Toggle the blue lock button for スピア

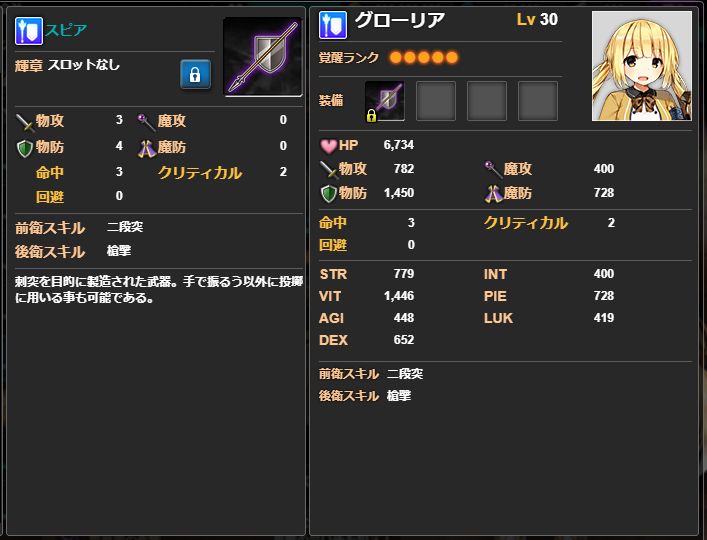click(195, 74)
